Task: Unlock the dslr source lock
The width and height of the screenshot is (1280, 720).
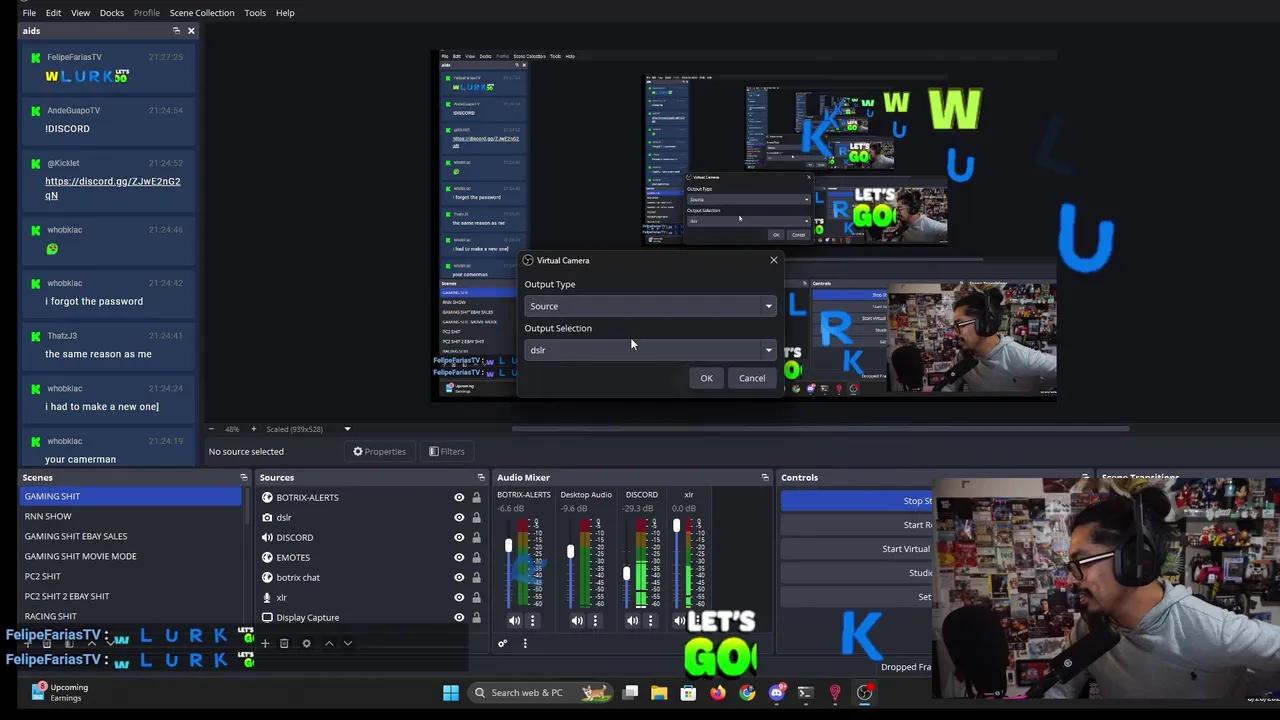Action: click(x=476, y=517)
